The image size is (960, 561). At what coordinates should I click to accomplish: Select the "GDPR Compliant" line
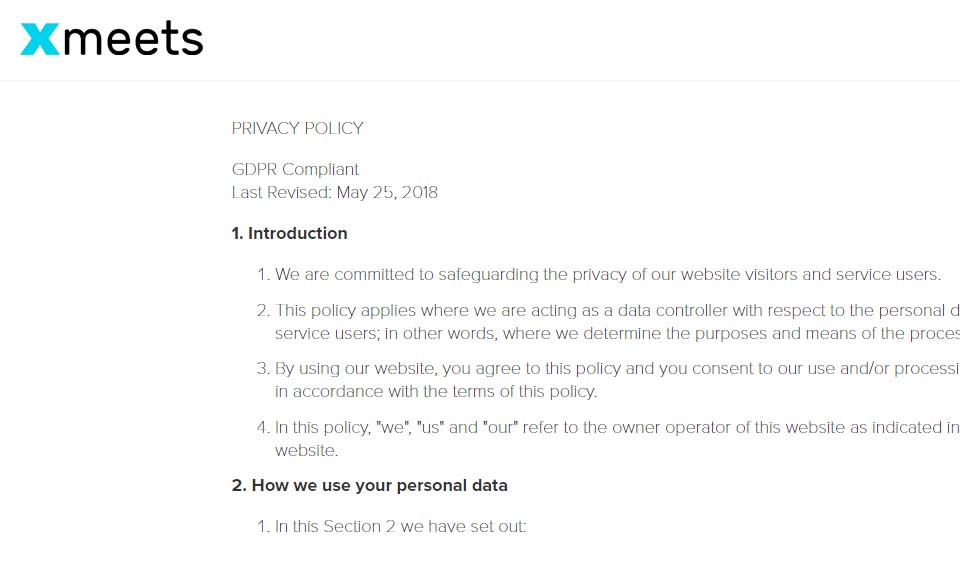pyautogui.click(x=295, y=169)
